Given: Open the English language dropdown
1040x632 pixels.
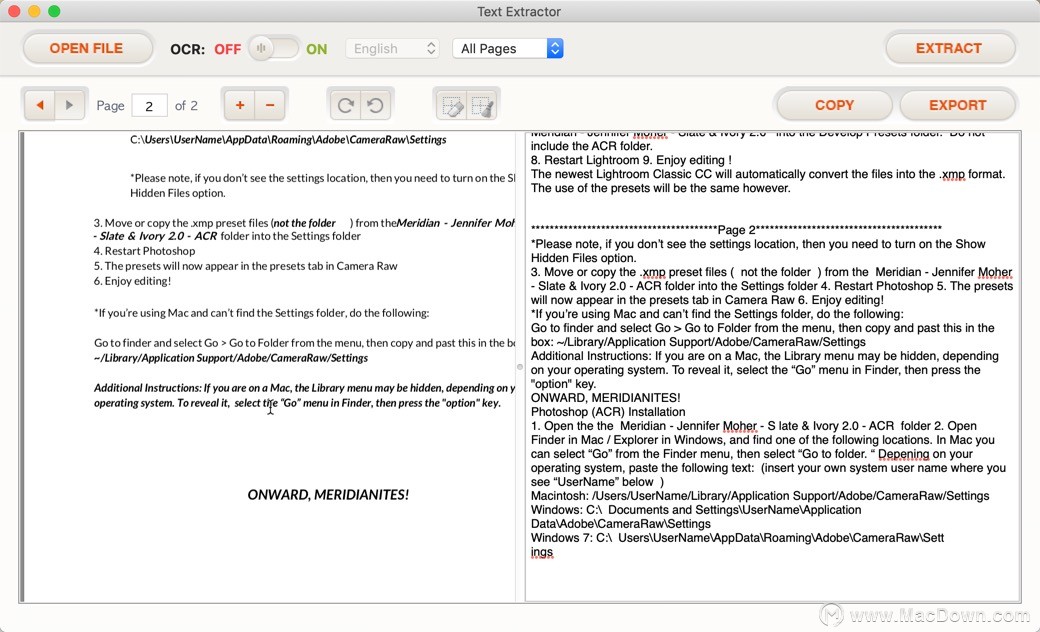Looking at the screenshot, I should (393, 48).
